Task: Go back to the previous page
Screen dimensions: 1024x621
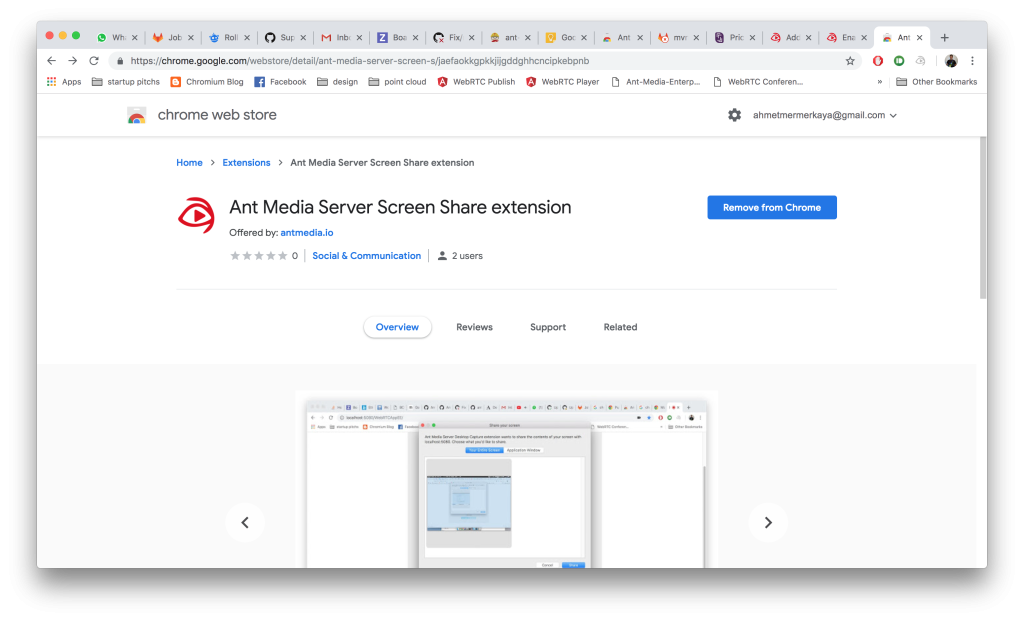Action: pos(52,61)
